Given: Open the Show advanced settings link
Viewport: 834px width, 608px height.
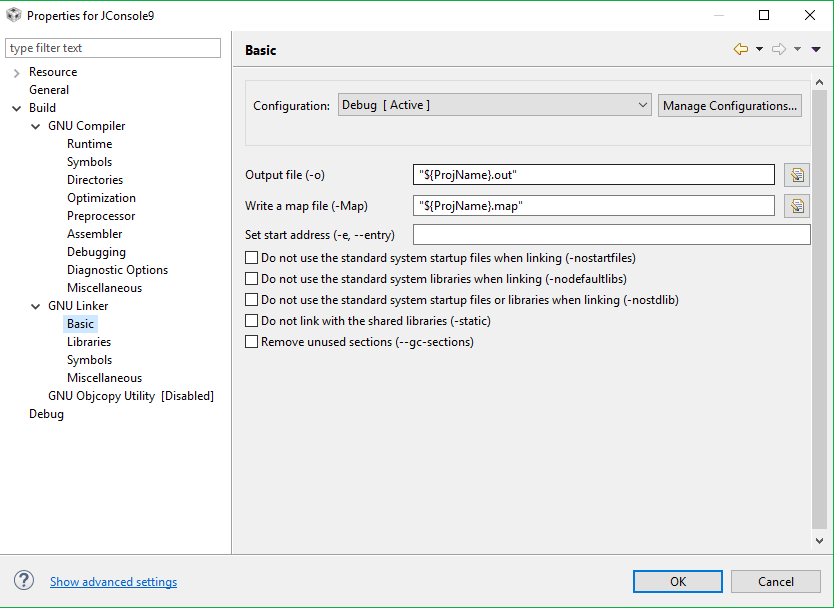Looking at the screenshot, I should tap(113, 582).
